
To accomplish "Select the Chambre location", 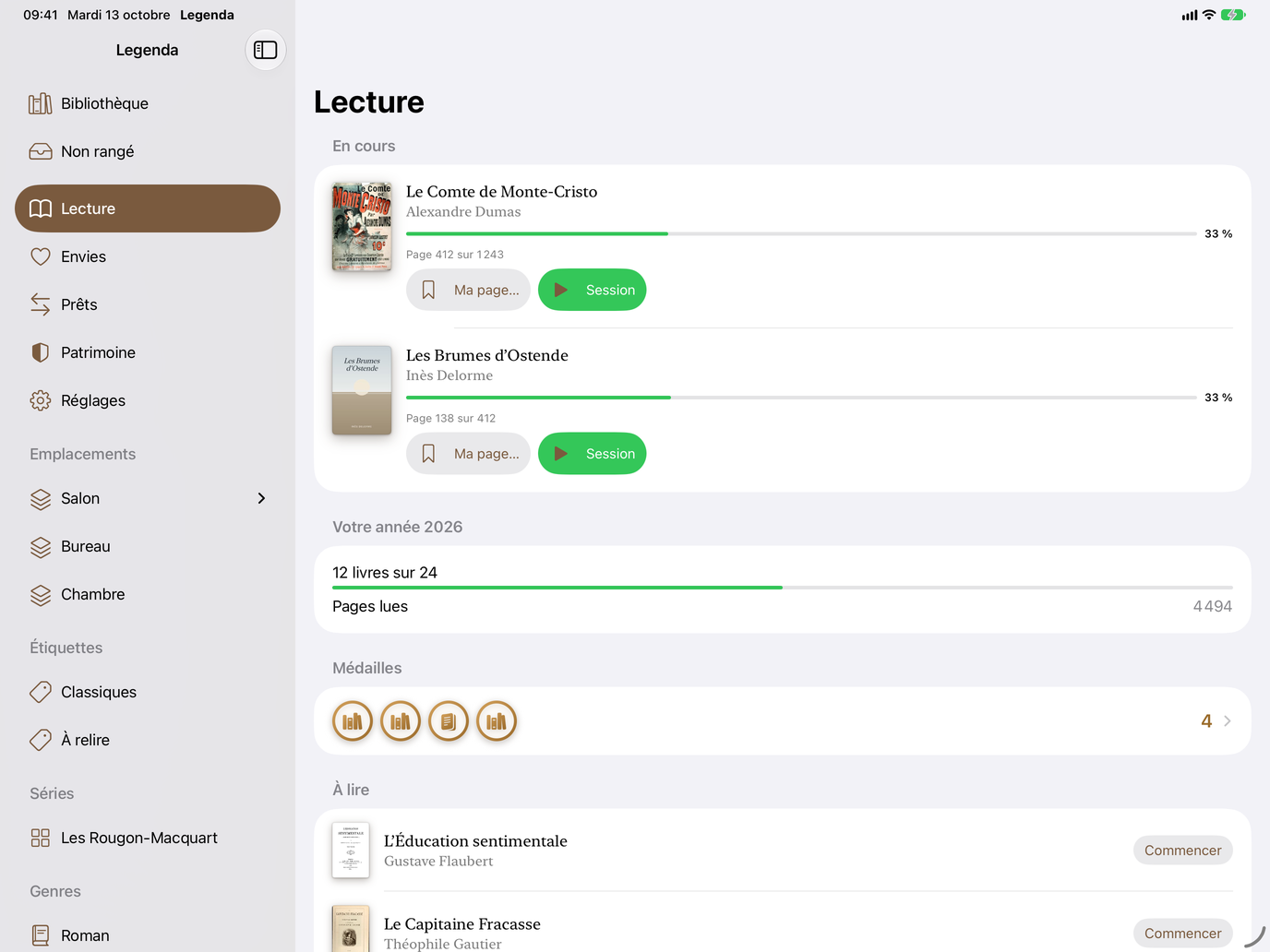I will [148, 594].
